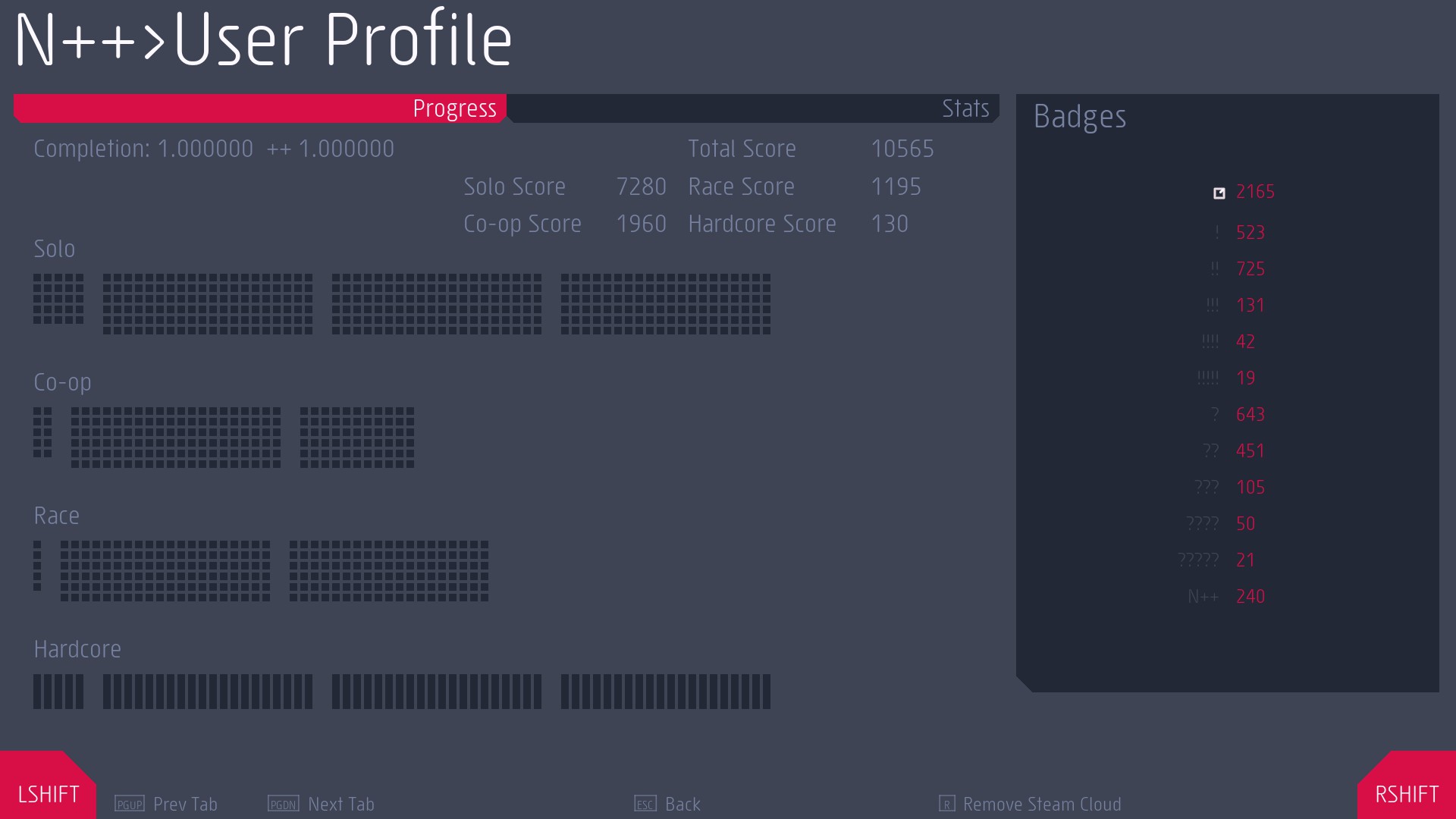The image size is (1456, 819).
Task: Click the five exclamation marks badge
Action: tap(1208, 378)
